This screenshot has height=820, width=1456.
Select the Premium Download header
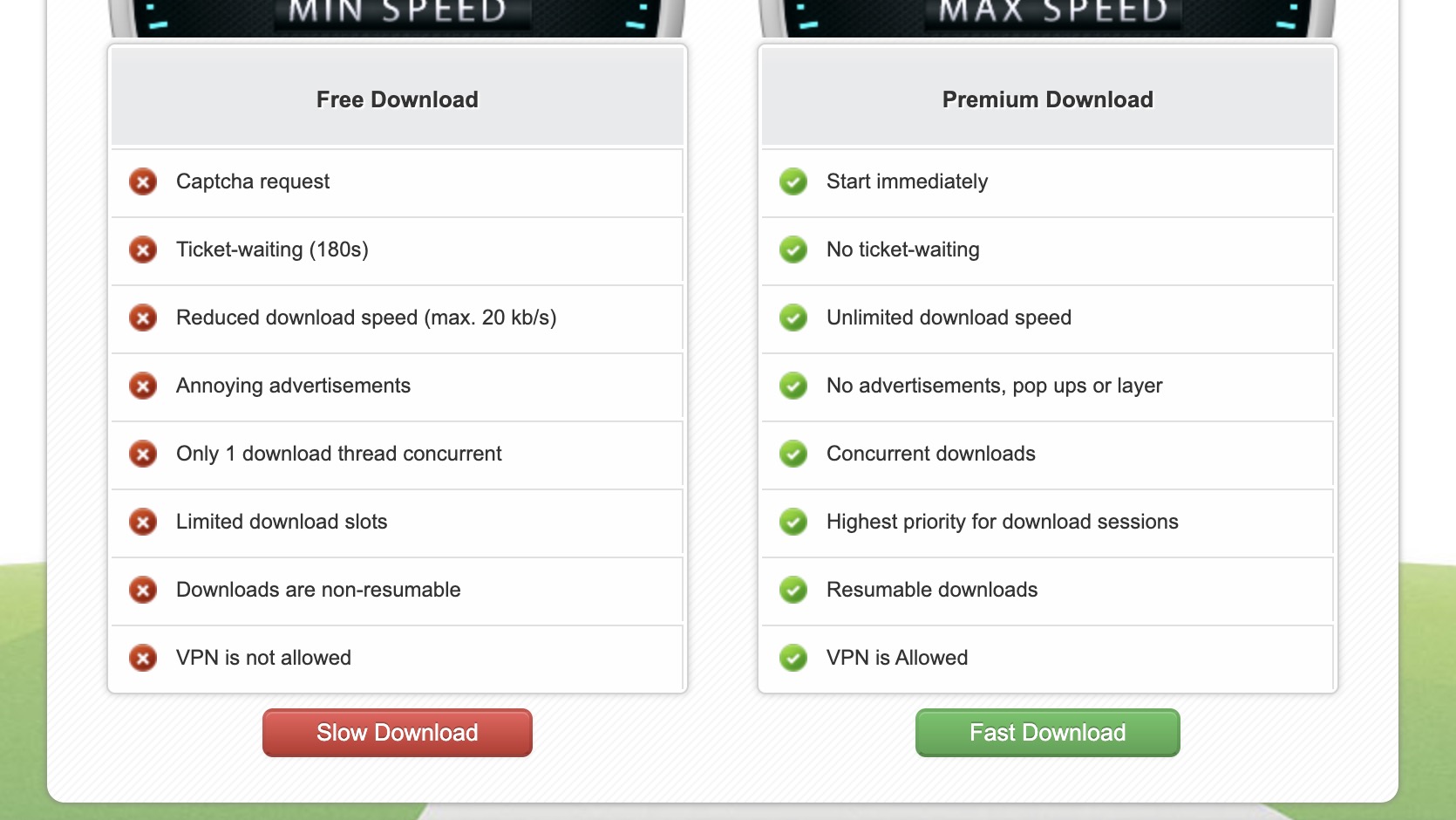point(1048,99)
